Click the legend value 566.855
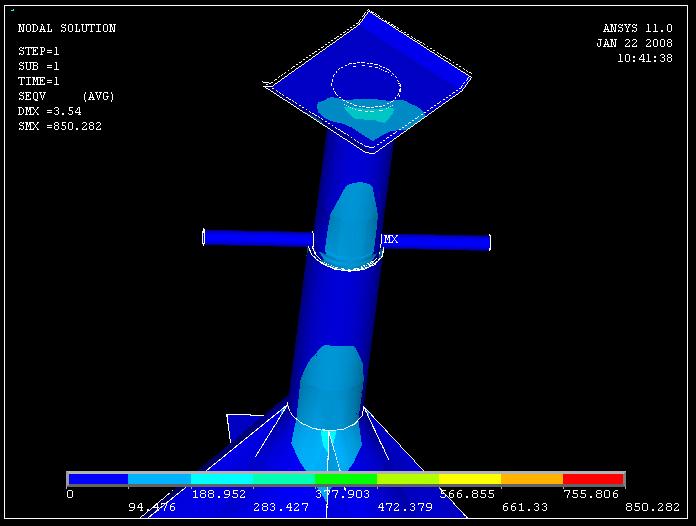The width and height of the screenshot is (696, 526). pyautogui.click(x=467, y=494)
